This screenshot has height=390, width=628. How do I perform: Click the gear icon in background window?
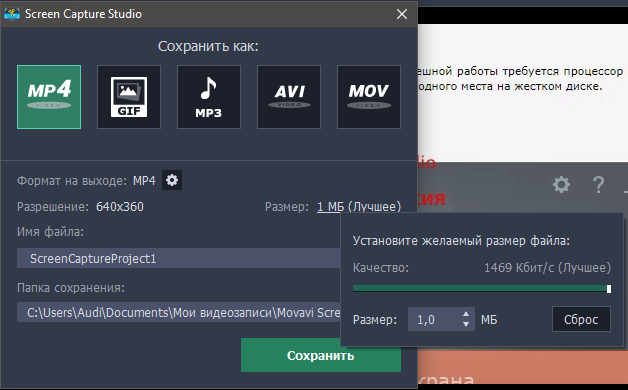pos(561,185)
